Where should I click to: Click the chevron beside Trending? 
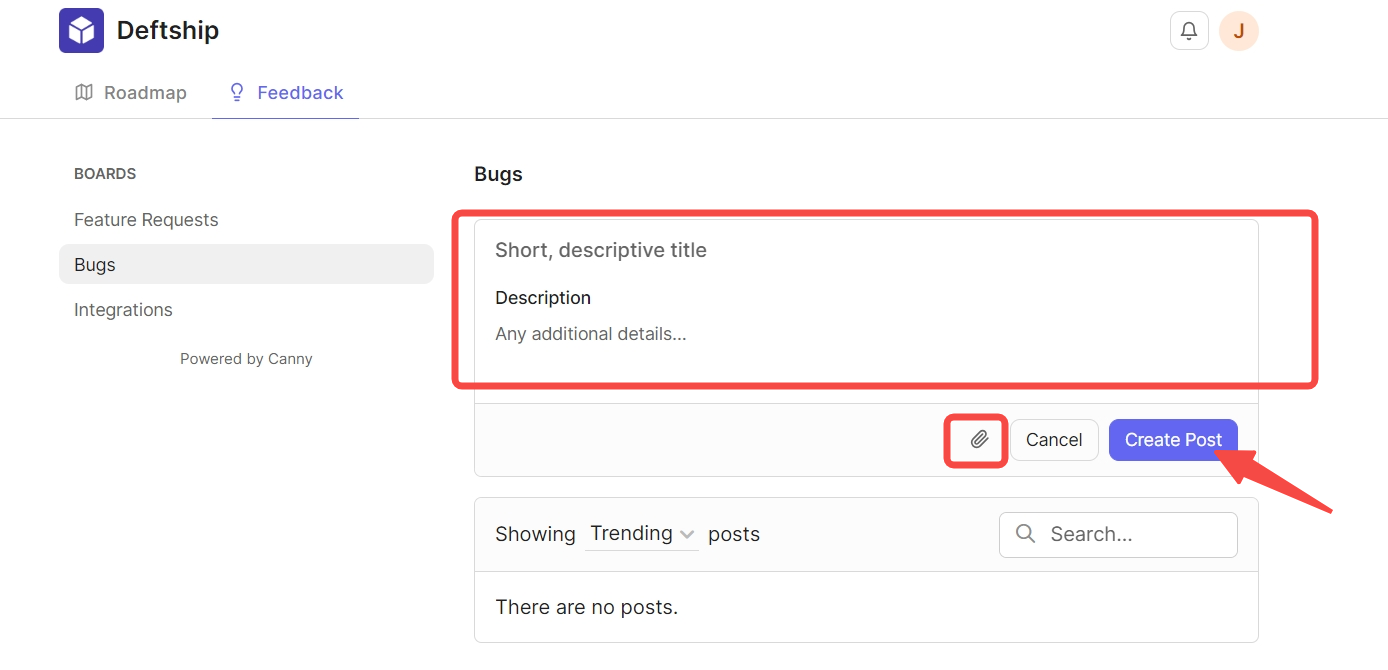click(x=687, y=535)
